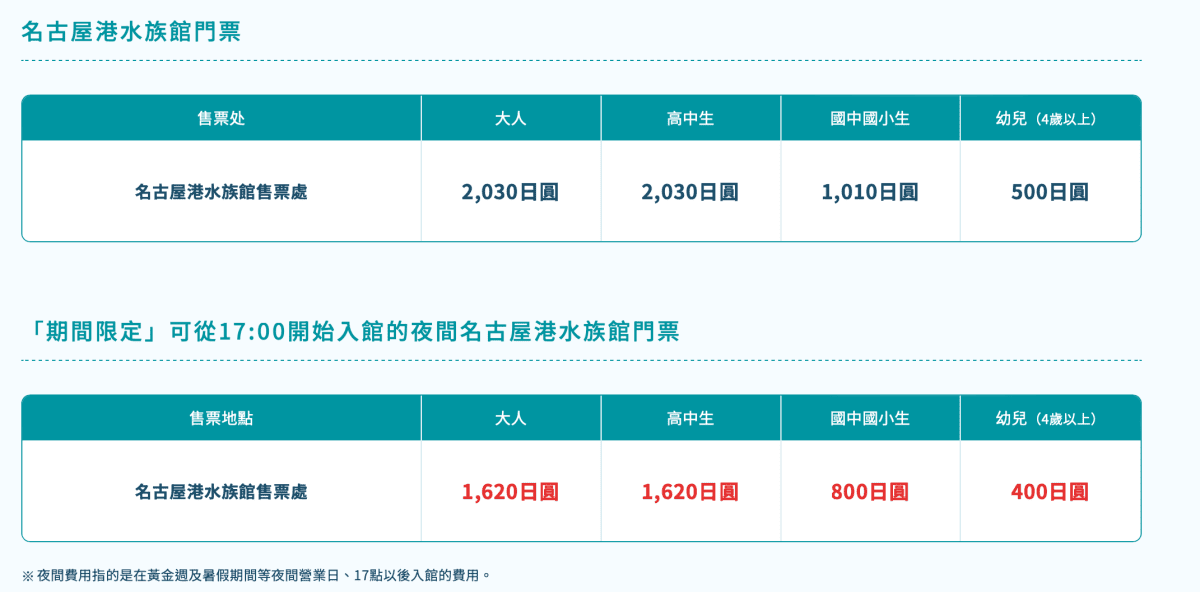Click the 「期間限定」 night ticket heading
The image size is (1200, 592).
(350, 332)
